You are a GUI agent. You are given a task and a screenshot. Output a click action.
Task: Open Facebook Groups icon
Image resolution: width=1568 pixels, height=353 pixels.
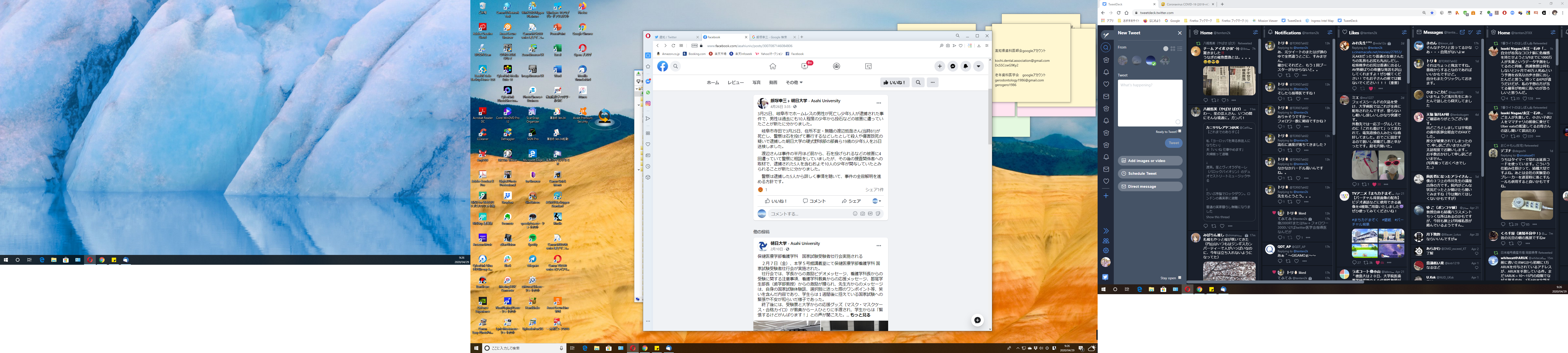pos(837,66)
